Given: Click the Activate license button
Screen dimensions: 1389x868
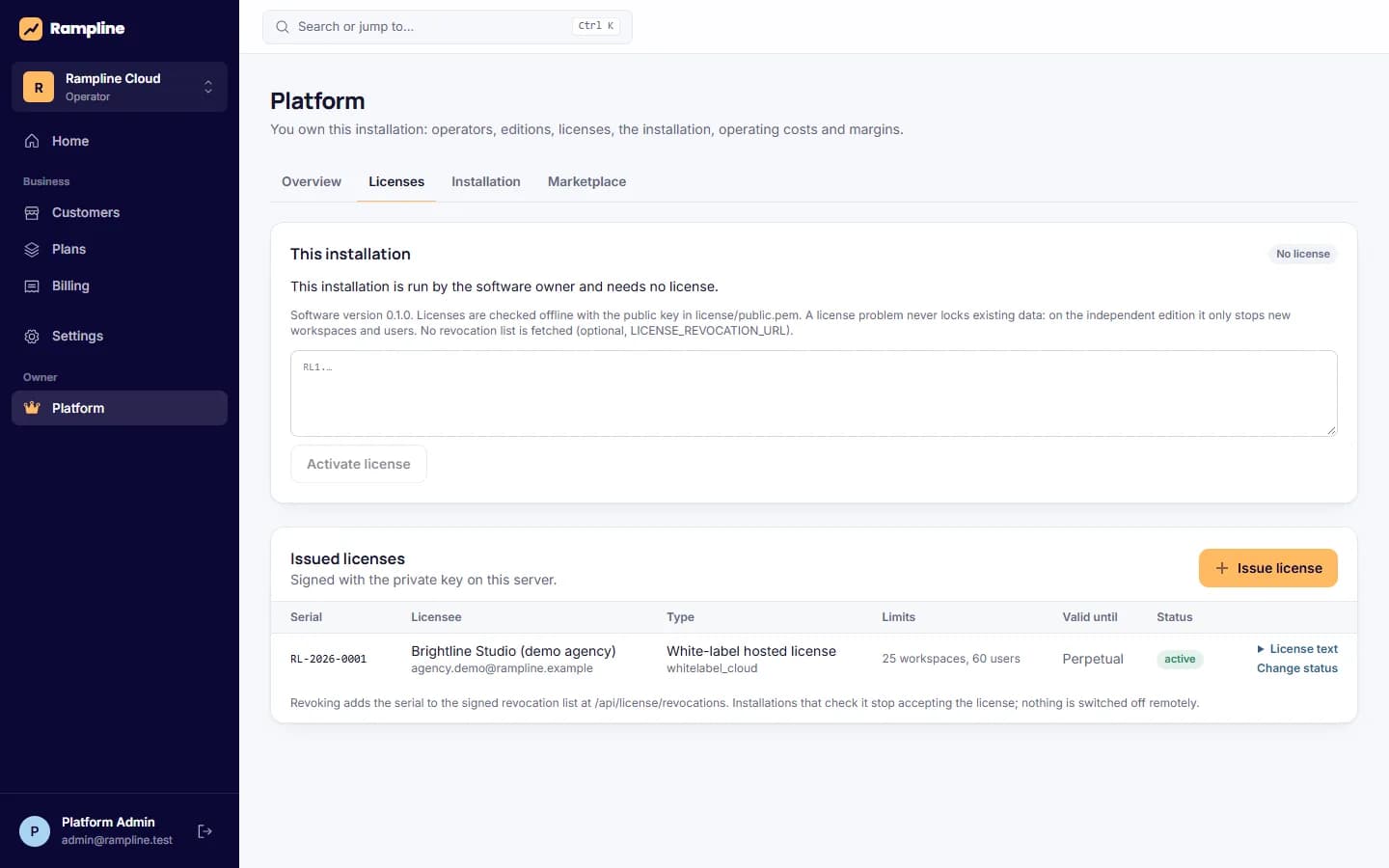Looking at the screenshot, I should [359, 464].
